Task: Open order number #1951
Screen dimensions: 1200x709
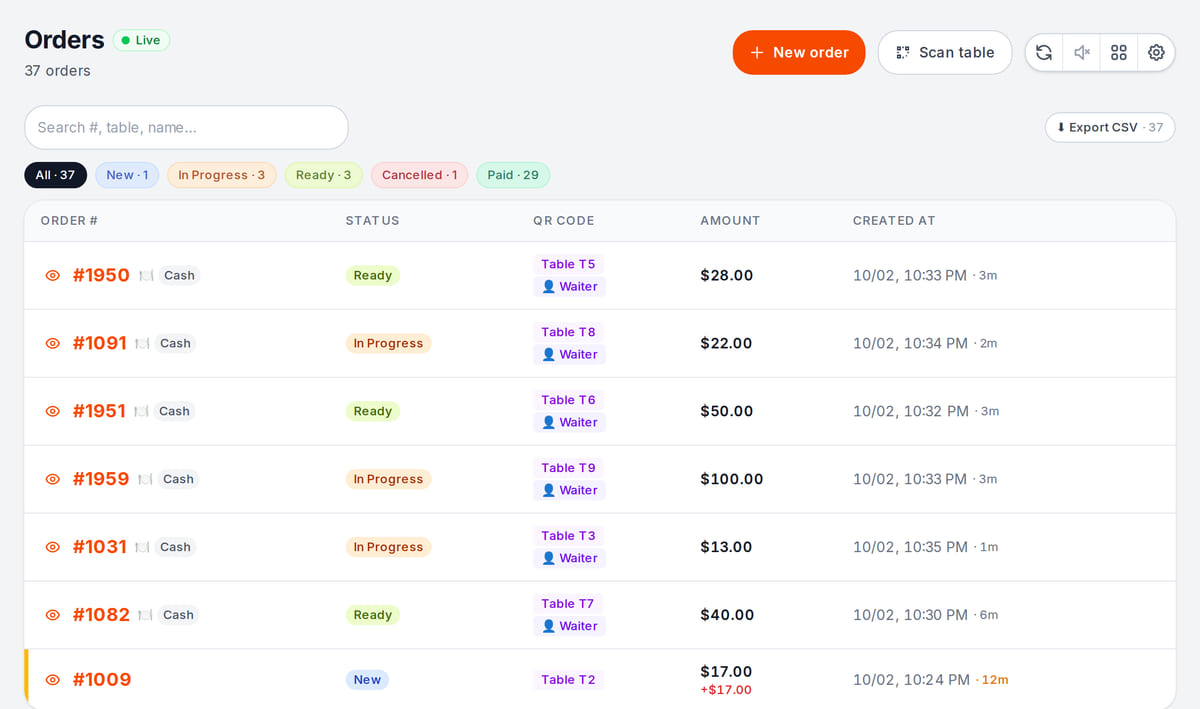Action: 99,411
